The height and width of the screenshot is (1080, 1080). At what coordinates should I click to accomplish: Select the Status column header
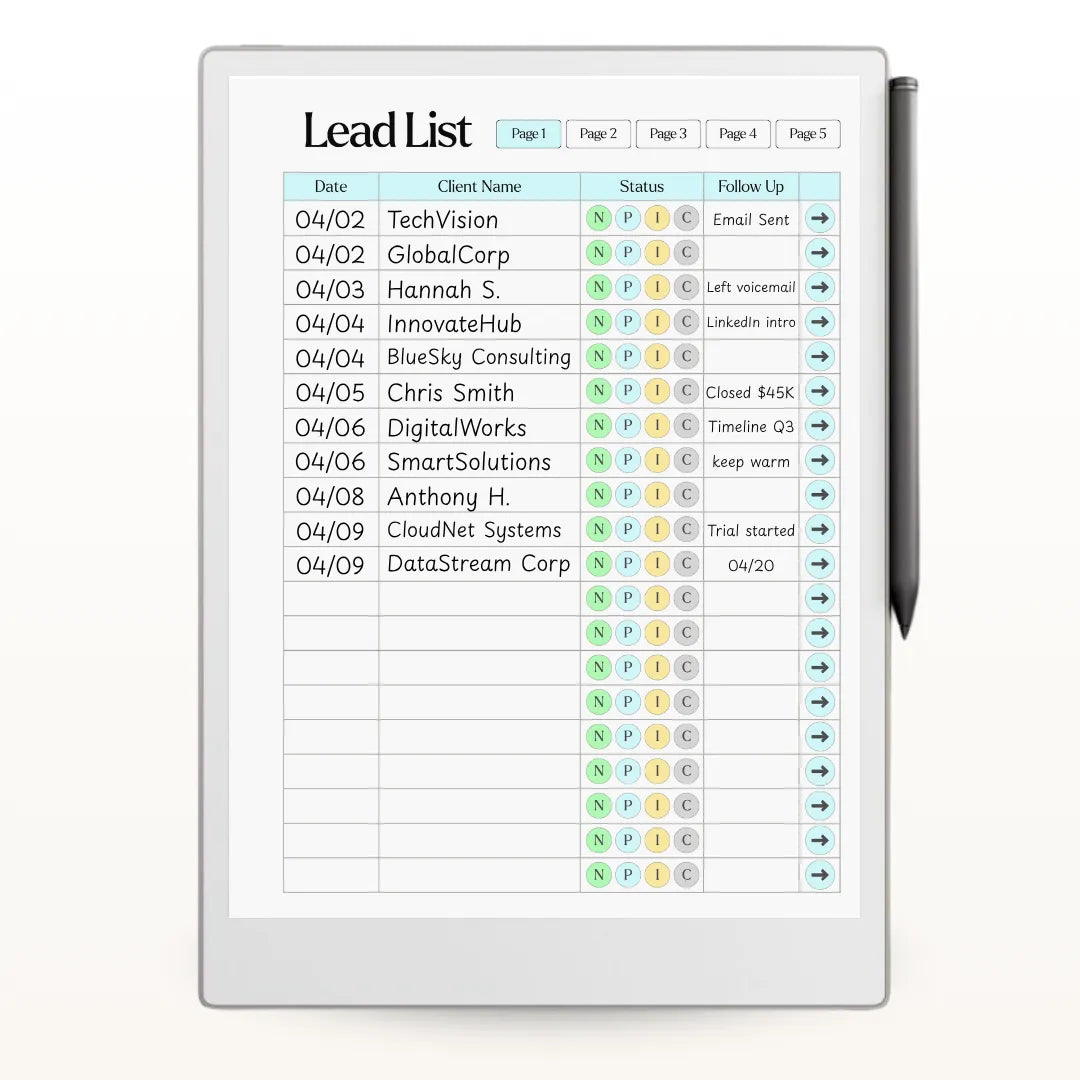tap(641, 187)
